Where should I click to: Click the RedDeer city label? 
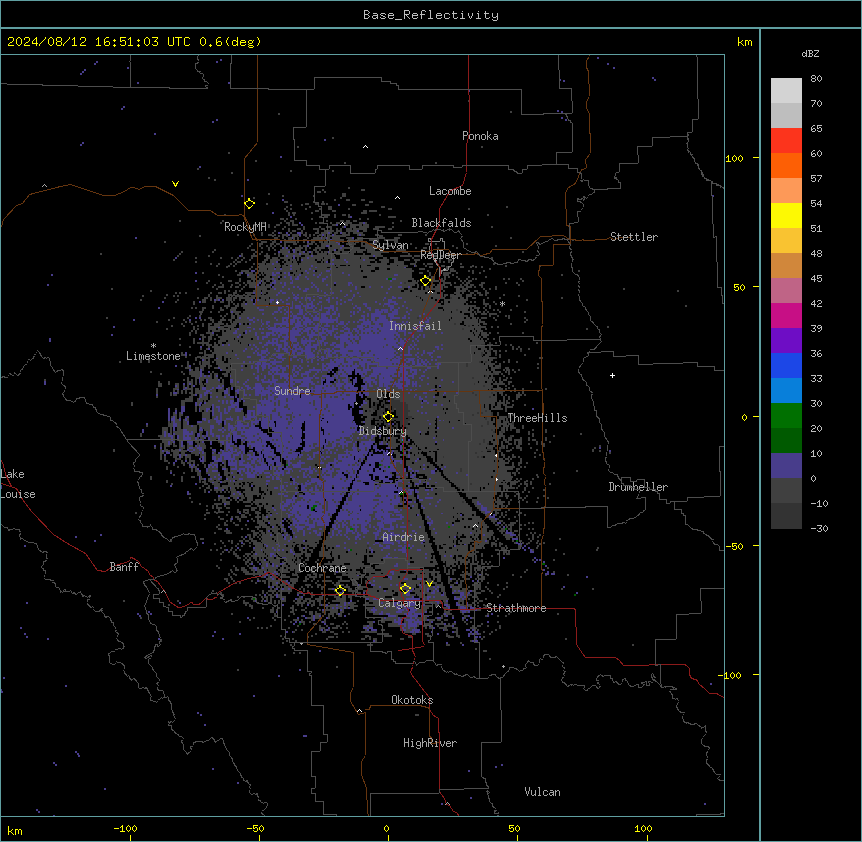tap(440, 255)
